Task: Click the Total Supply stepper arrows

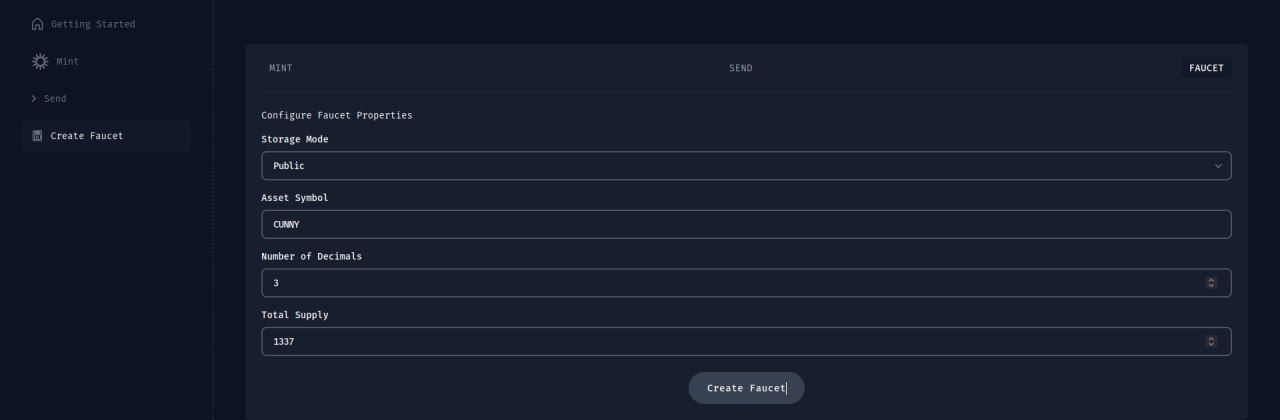Action: tap(1211, 342)
